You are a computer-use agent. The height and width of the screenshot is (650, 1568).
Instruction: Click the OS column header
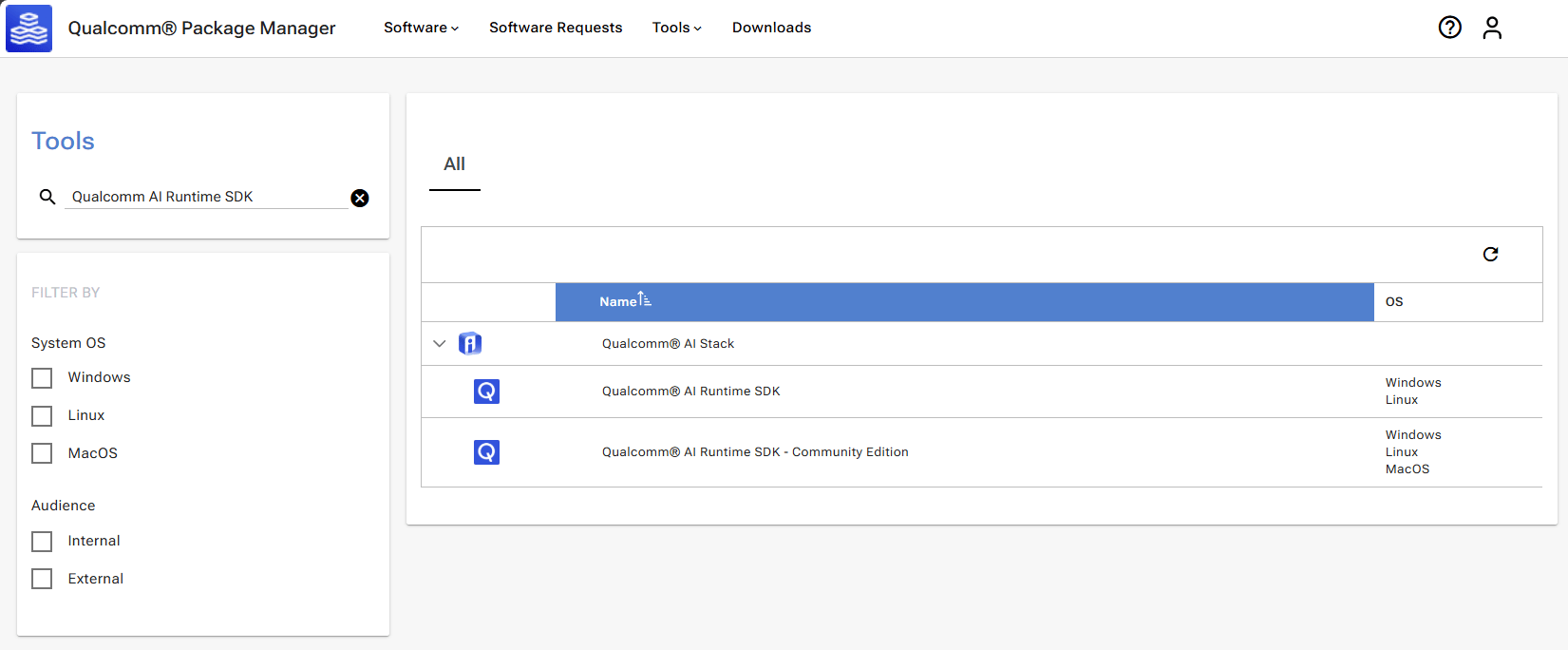pos(1394,301)
